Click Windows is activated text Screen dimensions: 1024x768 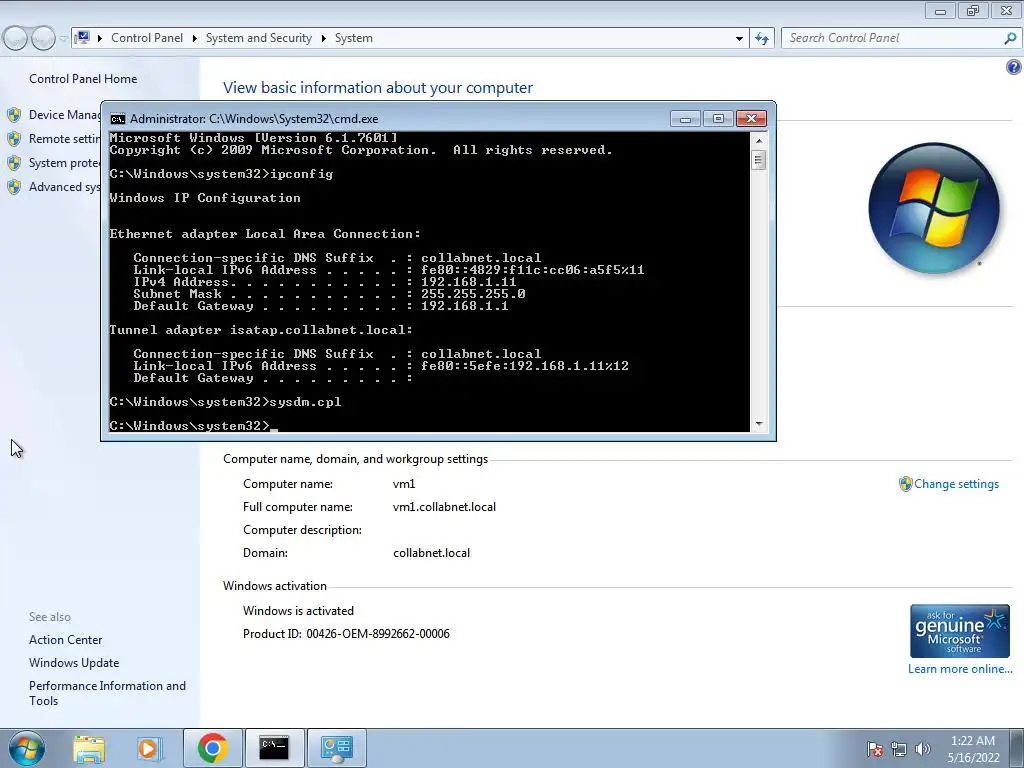click(x=298, y=611)
